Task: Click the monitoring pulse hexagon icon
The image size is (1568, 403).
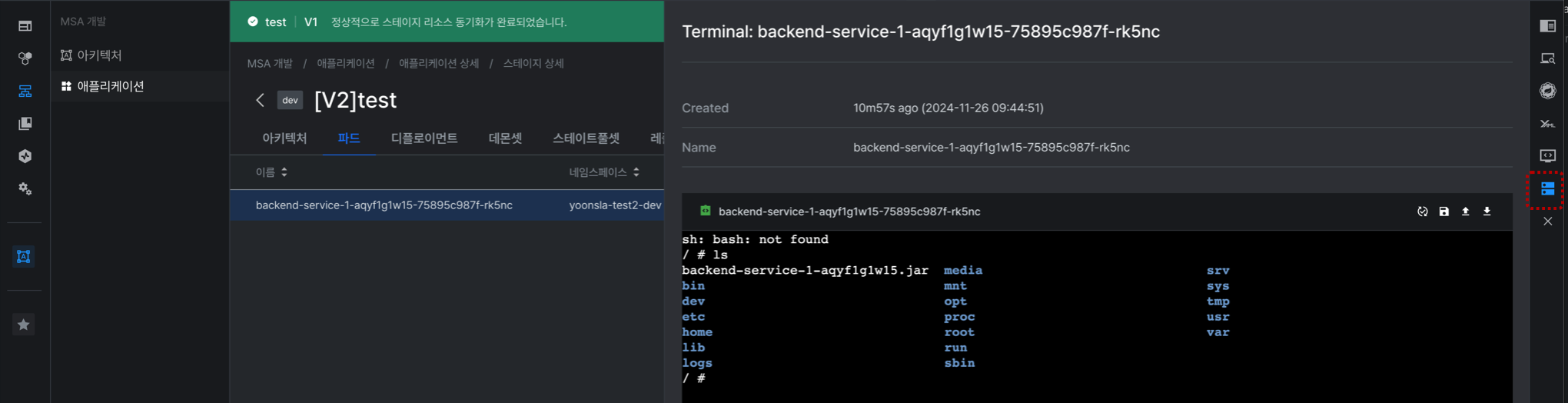Action: 25,156
